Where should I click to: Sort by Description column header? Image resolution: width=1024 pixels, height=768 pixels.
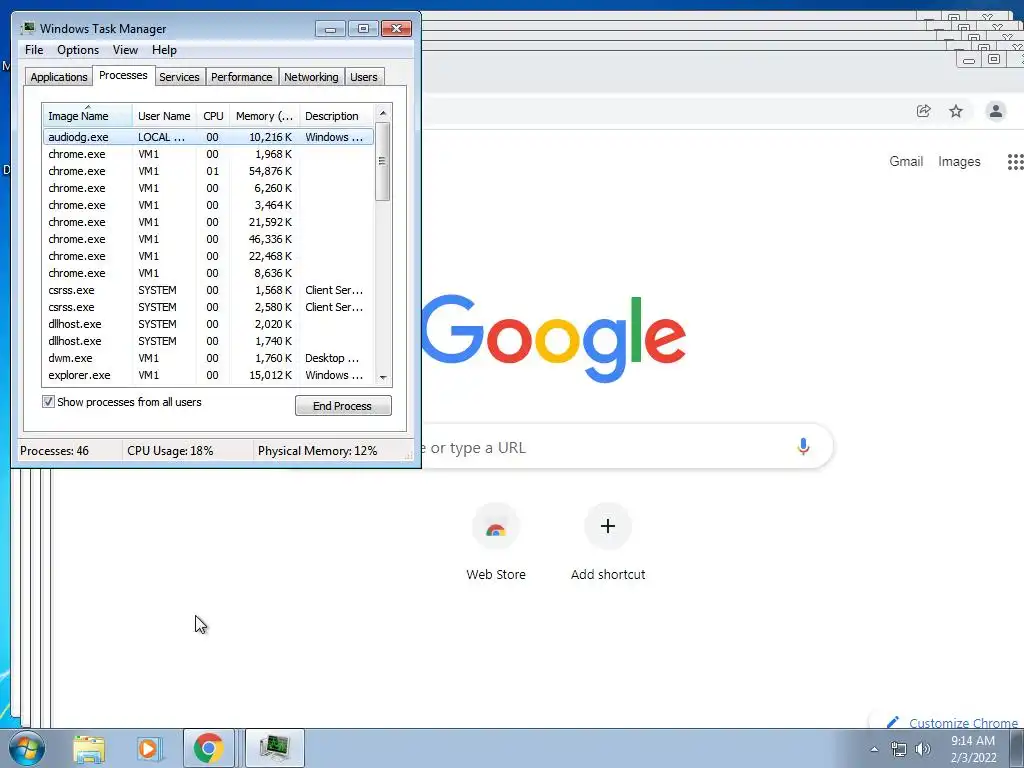tap(336, 116)
